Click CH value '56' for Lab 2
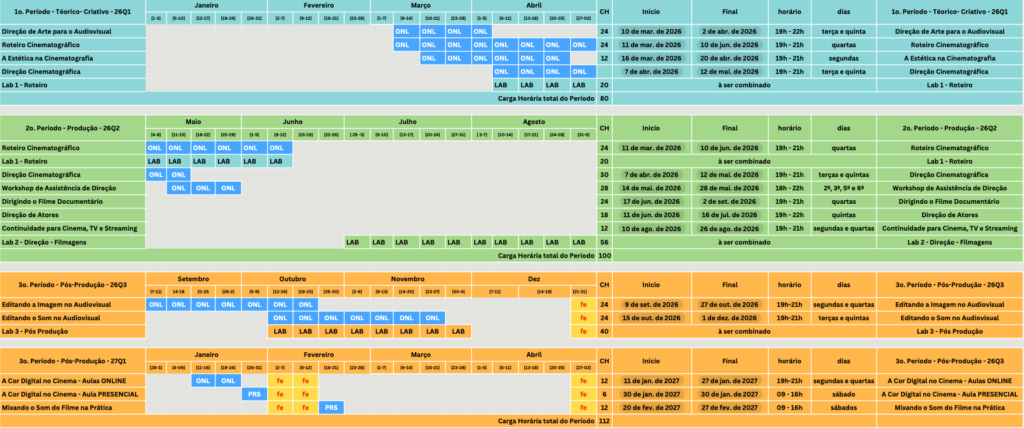 click(x=604, y=242)
